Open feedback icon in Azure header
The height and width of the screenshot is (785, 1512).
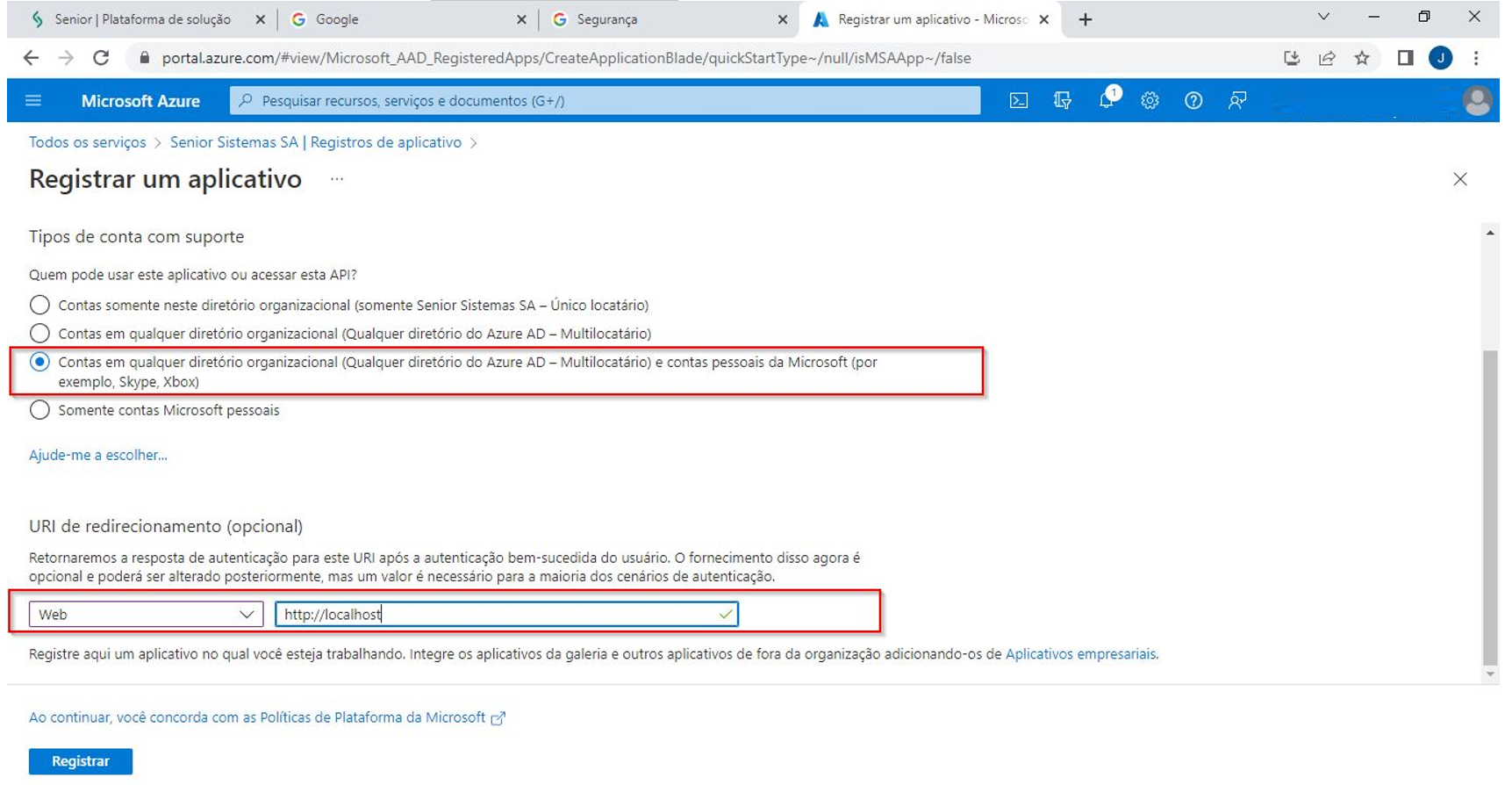coord(1237,101)
